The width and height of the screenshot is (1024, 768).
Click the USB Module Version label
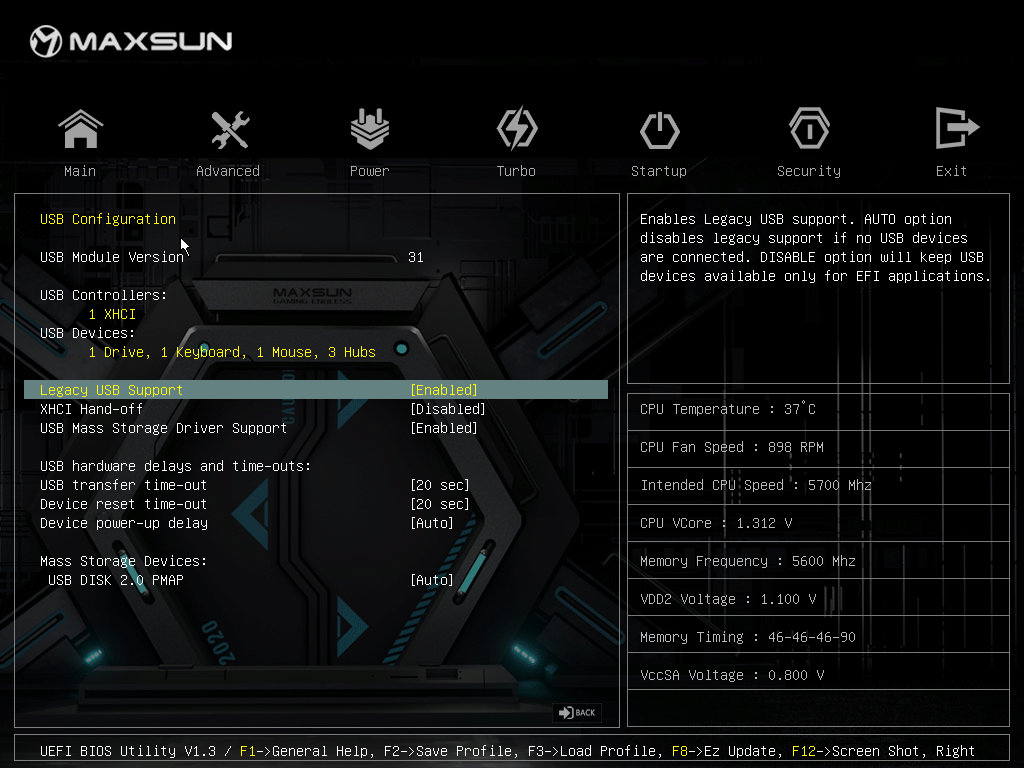click(112, 257)
